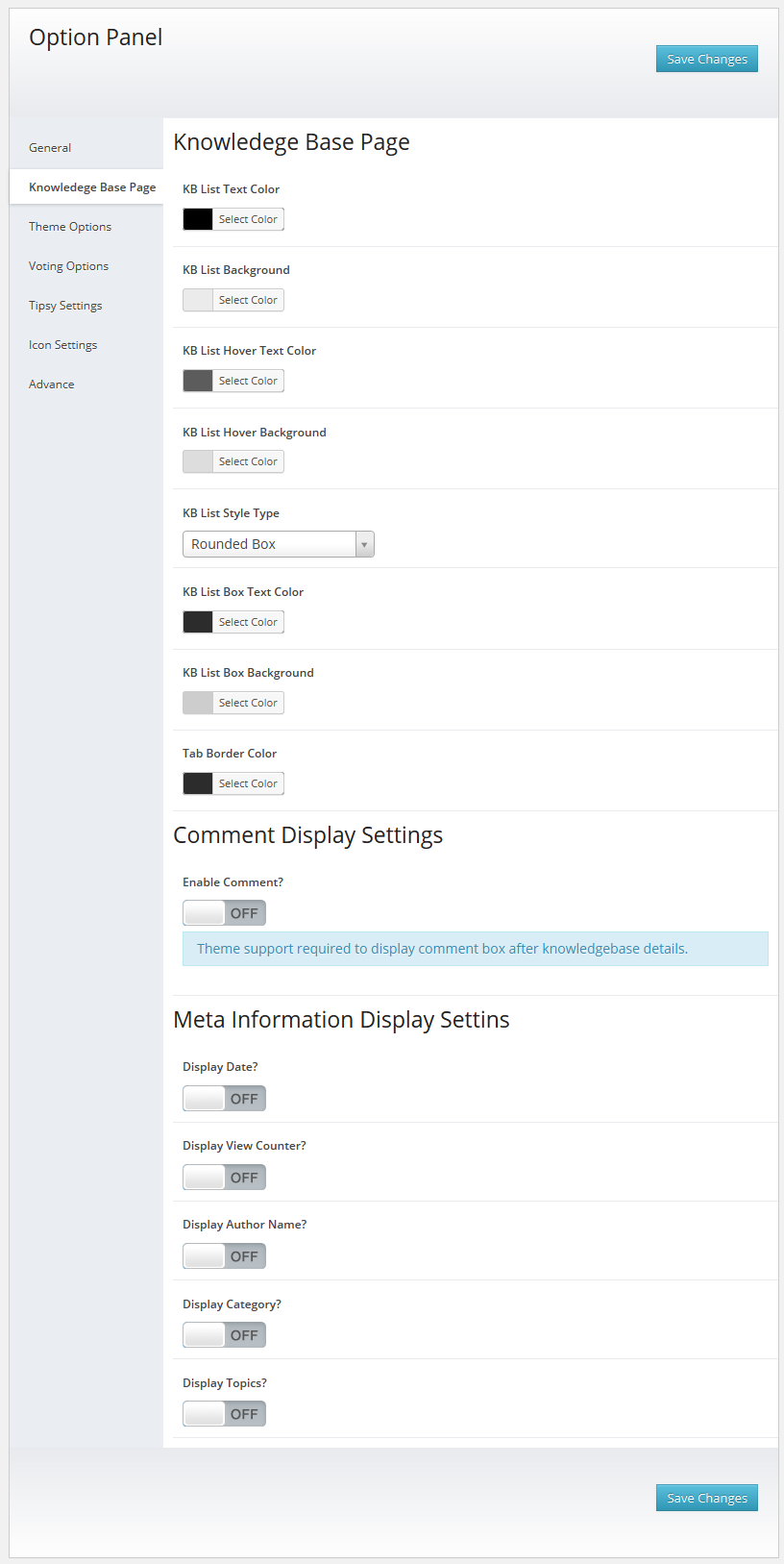Click the Tab Border Color swatch

click(198, 783)
